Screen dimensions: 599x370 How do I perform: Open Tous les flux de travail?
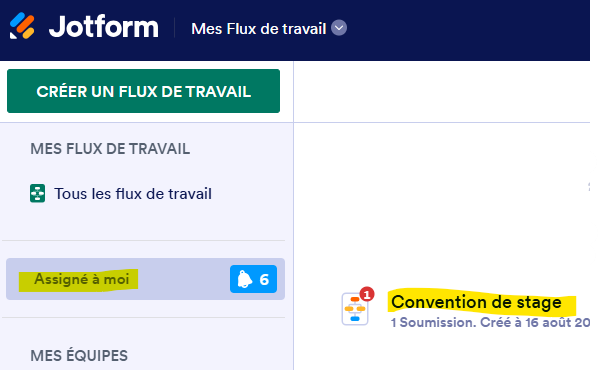click(133, 194)
